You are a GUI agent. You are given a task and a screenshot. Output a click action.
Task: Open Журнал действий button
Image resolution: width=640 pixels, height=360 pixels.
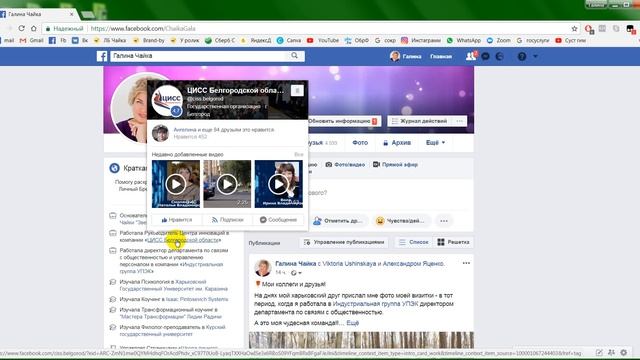click(420, 121)
